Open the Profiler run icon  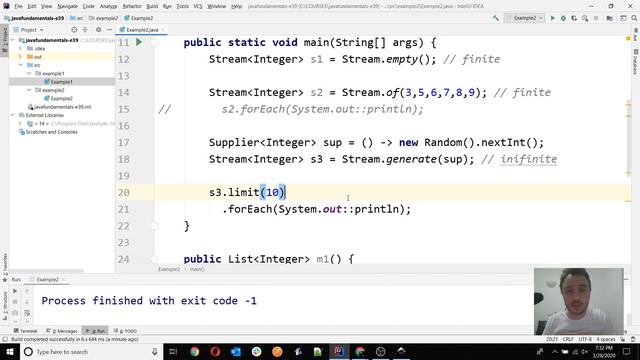pyautogui.click(x=585, y=18)
